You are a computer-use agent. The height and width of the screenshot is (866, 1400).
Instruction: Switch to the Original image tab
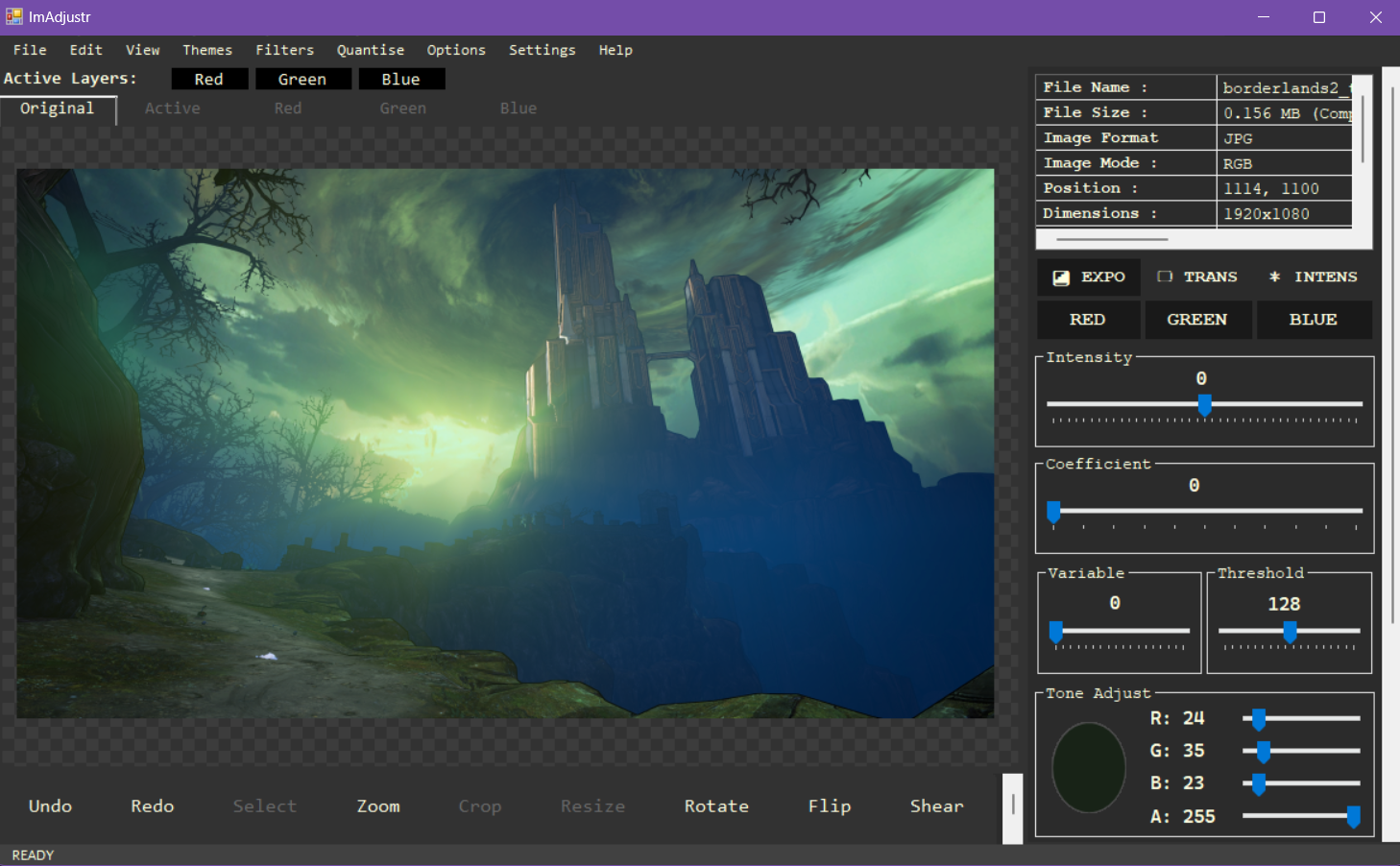click(x=58, y=108)
